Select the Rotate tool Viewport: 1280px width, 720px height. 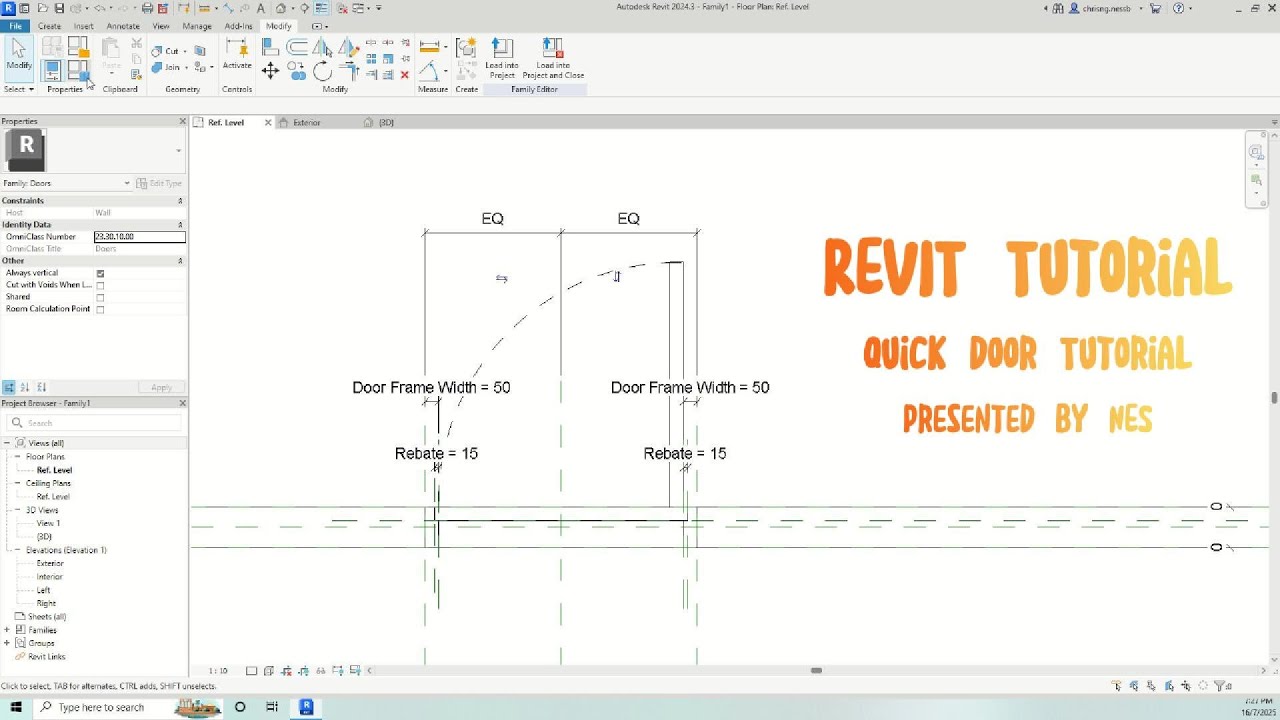[x=322, y=71]
